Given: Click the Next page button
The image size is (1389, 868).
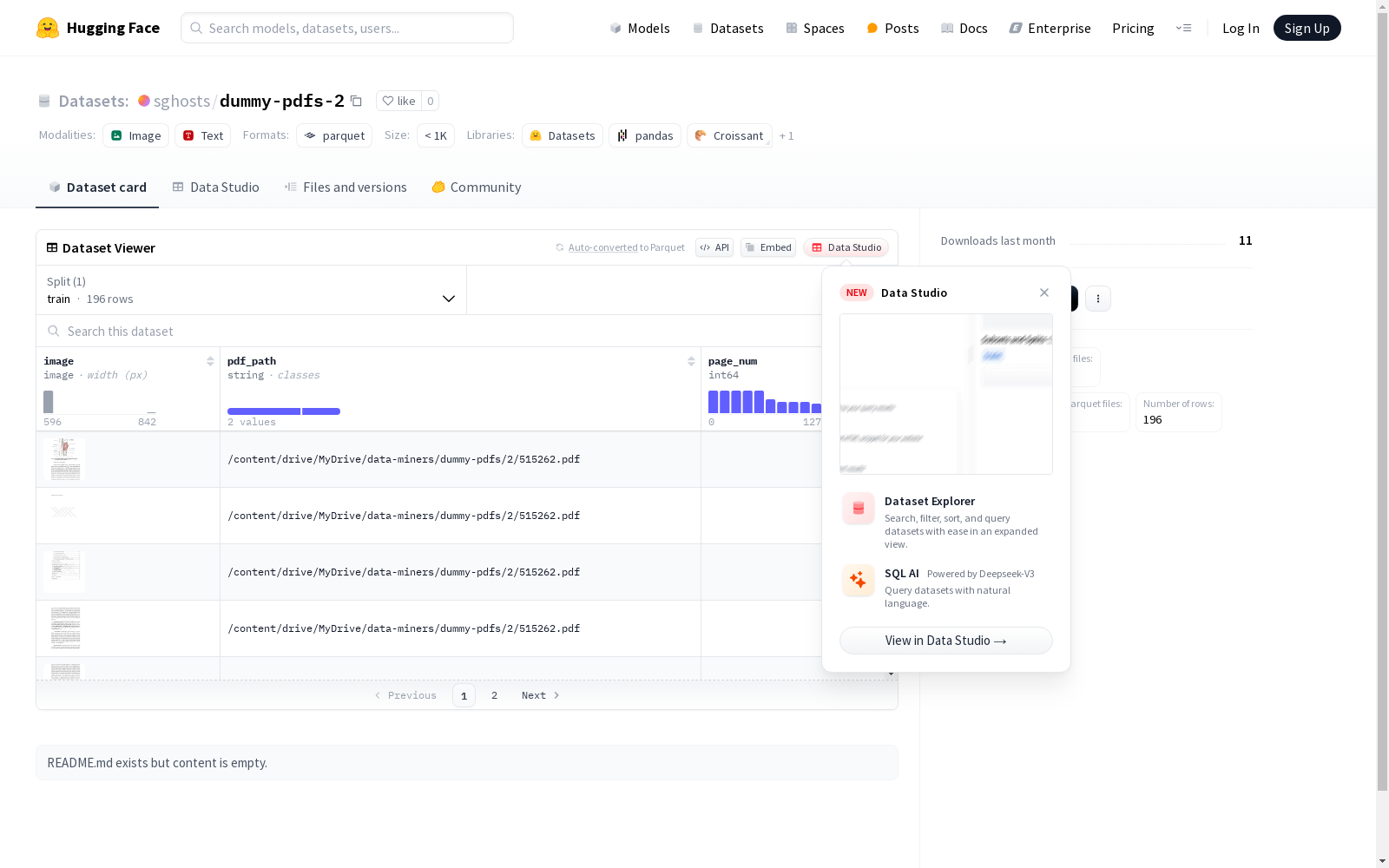Looking at the screenshot, I should pyautogui.click(x=541, y=695).
